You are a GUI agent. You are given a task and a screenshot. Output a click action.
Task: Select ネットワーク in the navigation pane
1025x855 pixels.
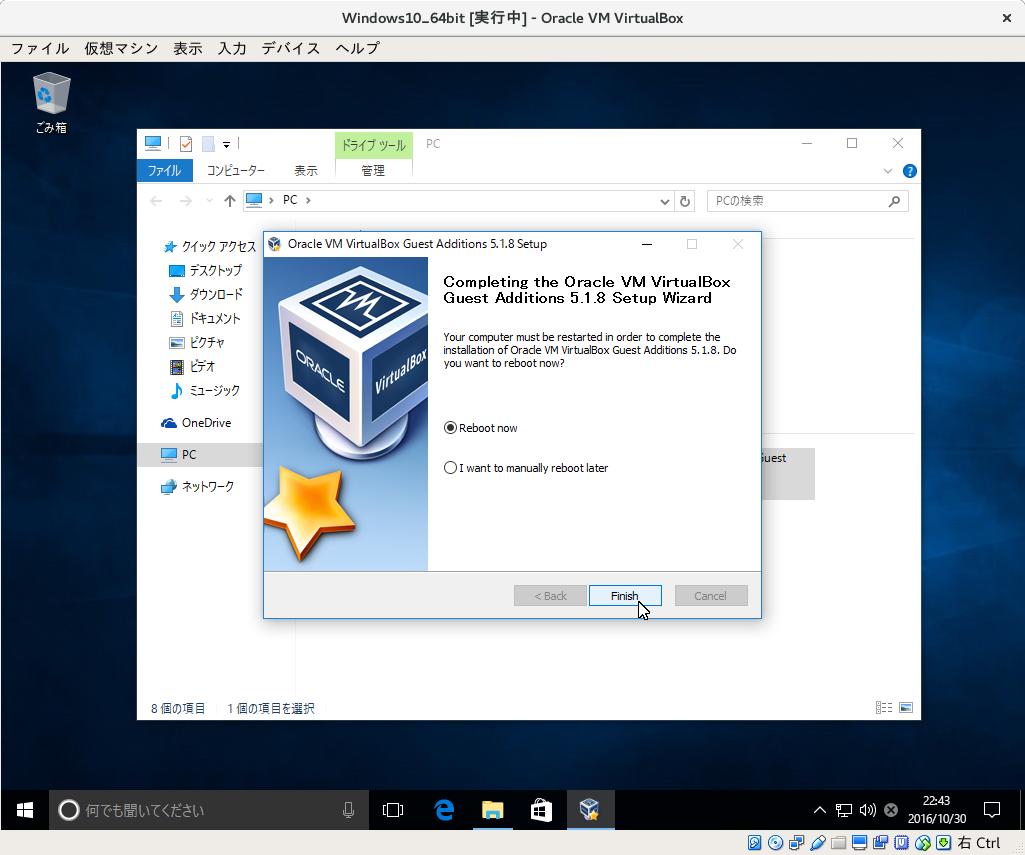click(197, 486)
